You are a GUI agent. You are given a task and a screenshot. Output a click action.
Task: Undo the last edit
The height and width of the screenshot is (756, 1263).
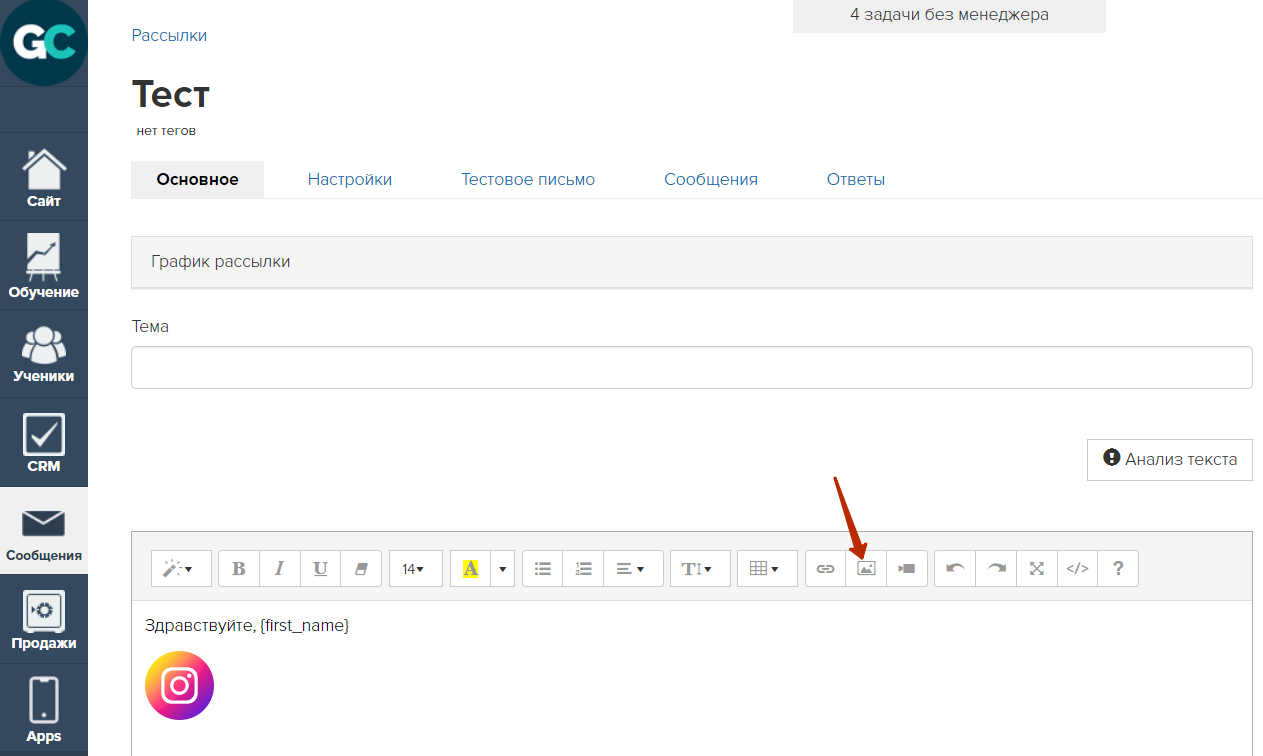click(x=955, y=568)
